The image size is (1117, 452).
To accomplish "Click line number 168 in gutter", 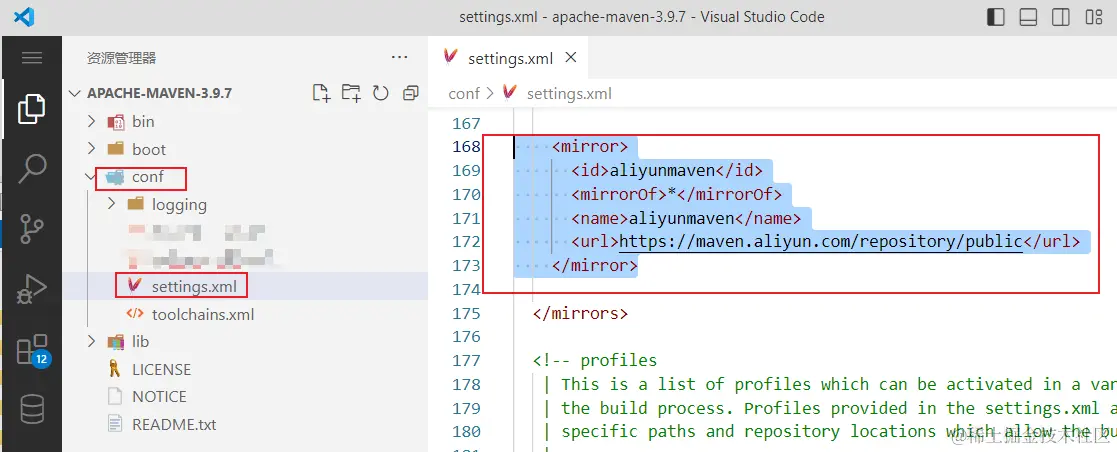I will 467,147.
